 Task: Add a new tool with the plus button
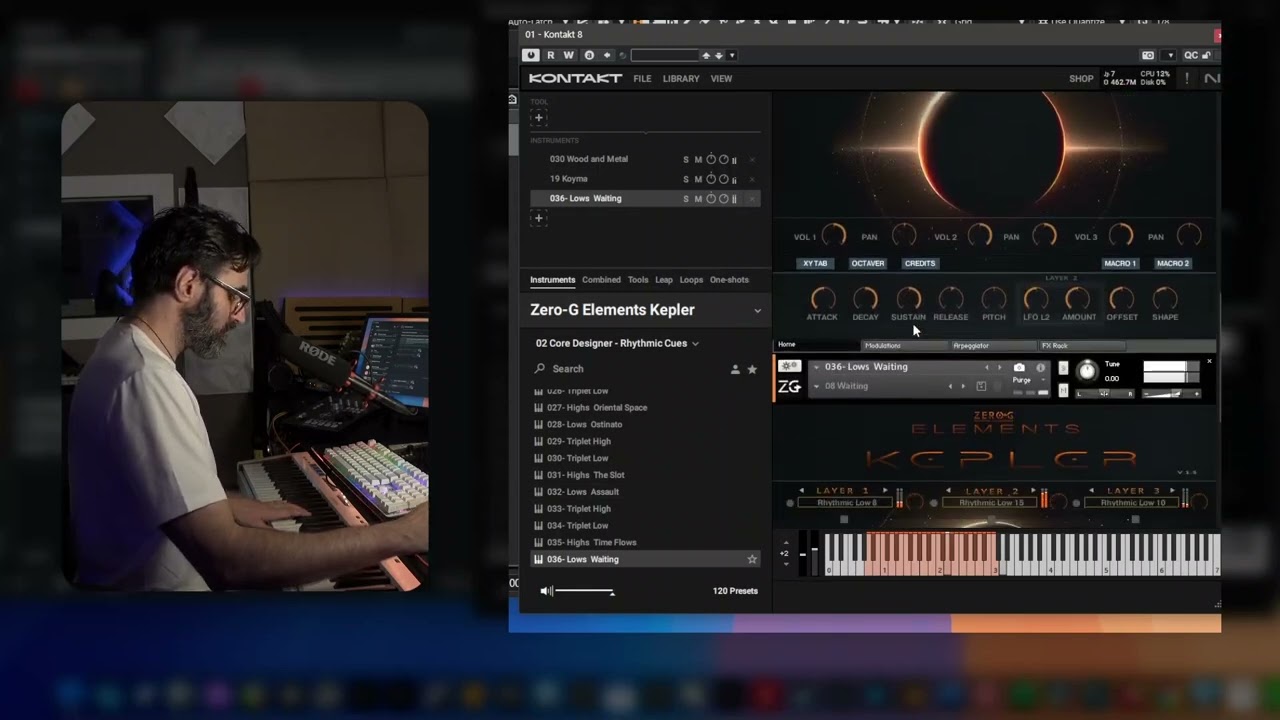coord(538,117)
